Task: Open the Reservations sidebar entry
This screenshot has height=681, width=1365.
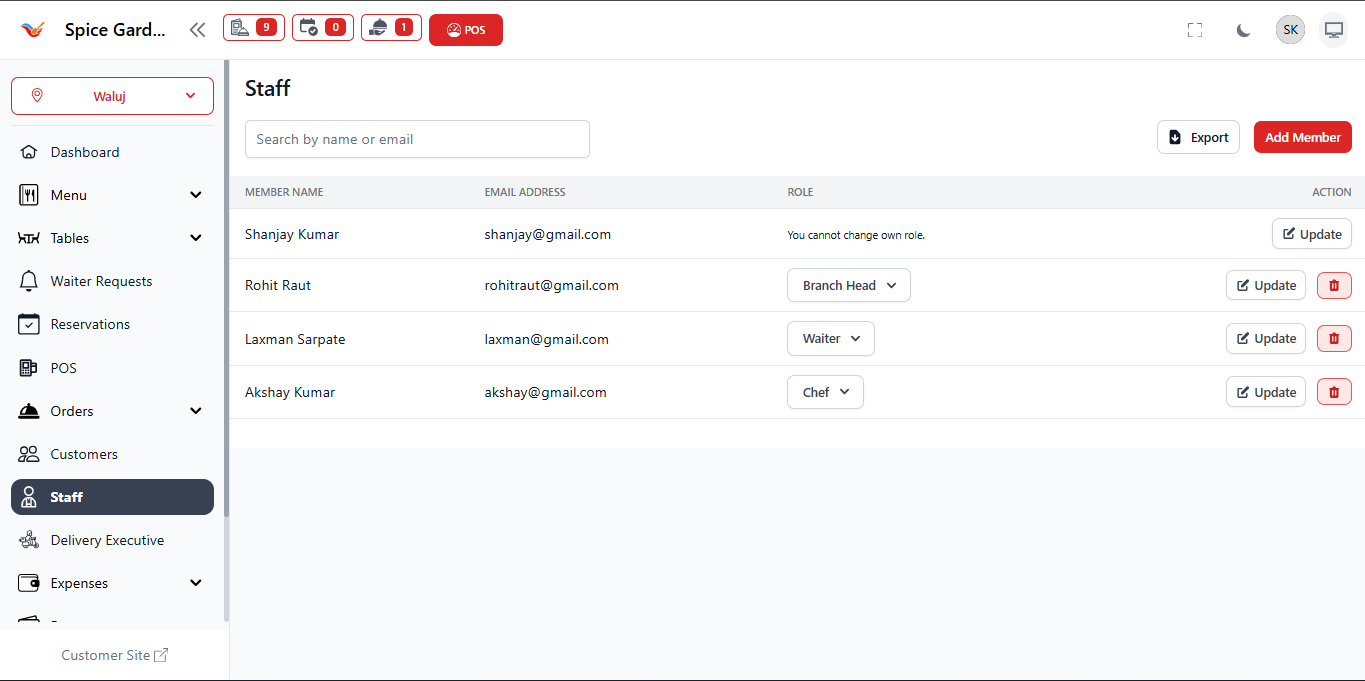Action: point(89,323)
